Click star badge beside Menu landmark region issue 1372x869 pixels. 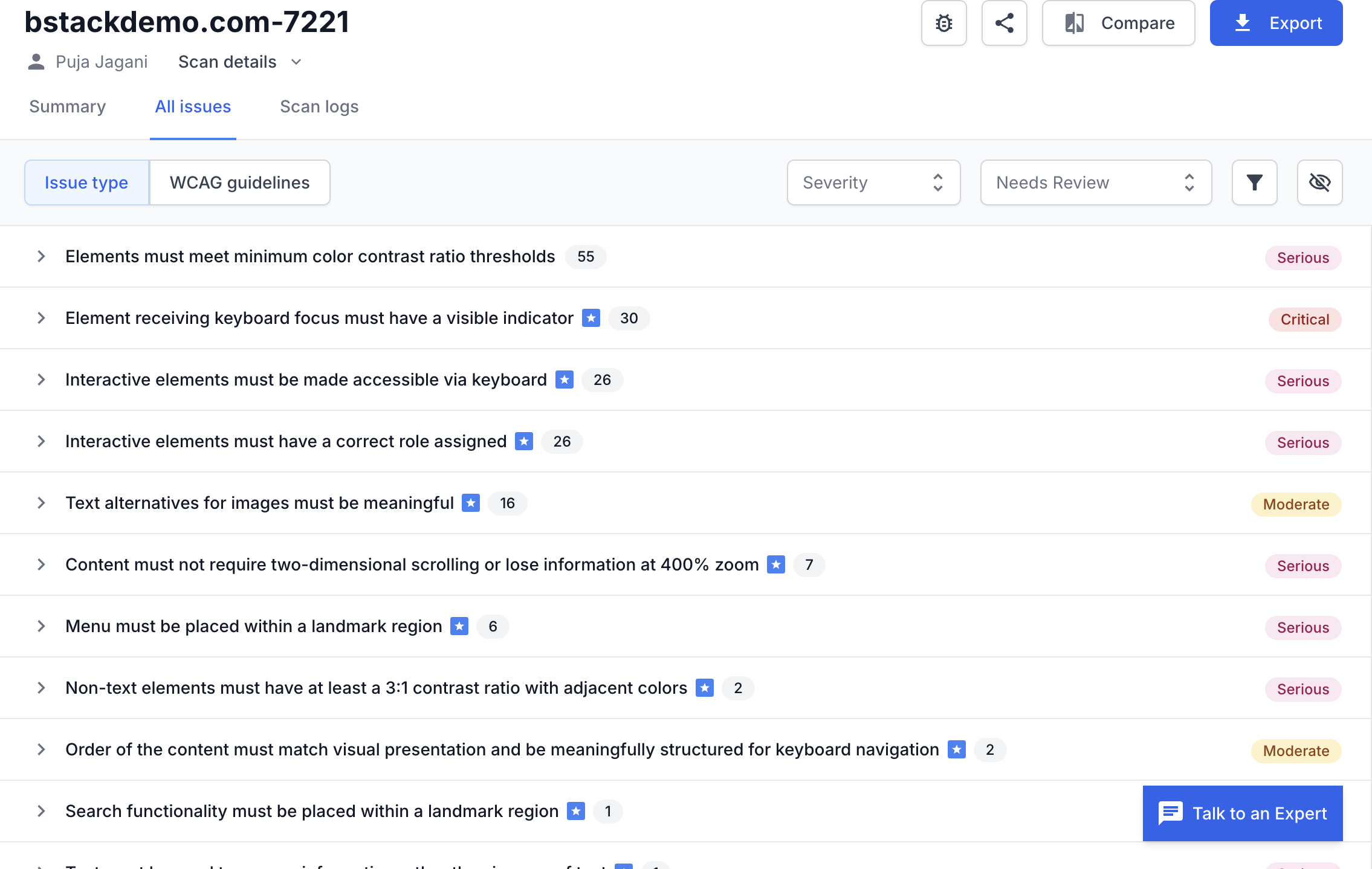pos(459,626)
